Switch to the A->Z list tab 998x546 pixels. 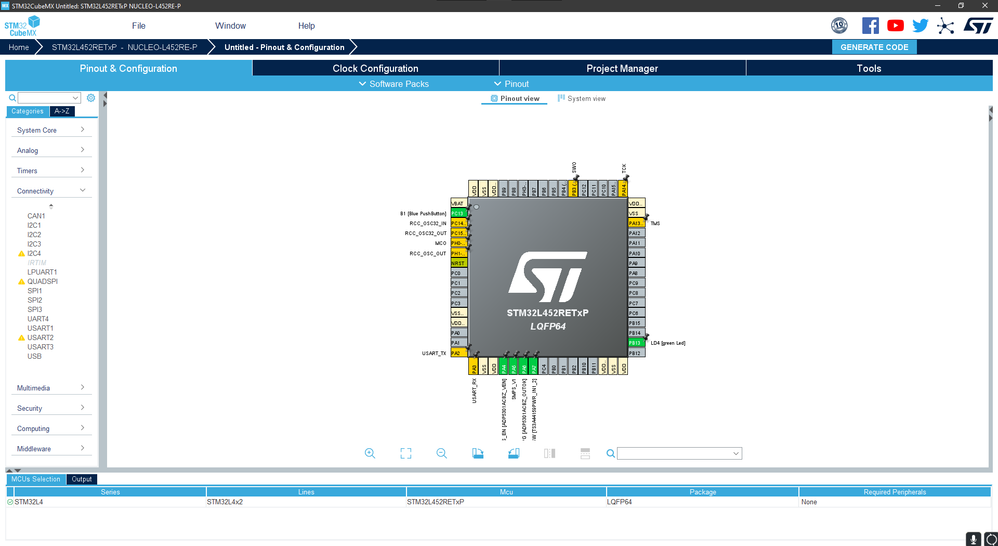coord(62,111)
